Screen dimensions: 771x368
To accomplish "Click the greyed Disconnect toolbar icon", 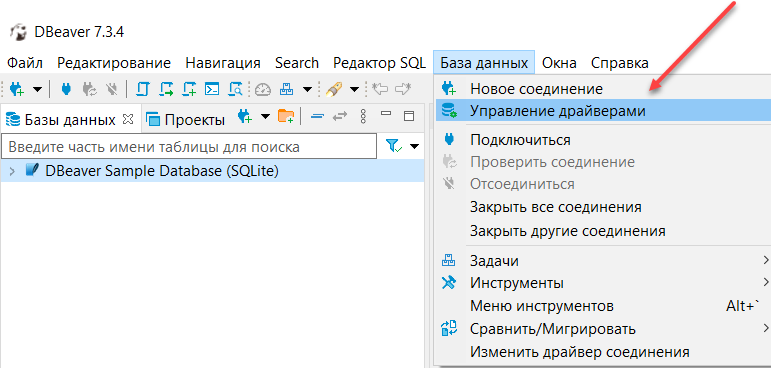I will coord(112,89).
